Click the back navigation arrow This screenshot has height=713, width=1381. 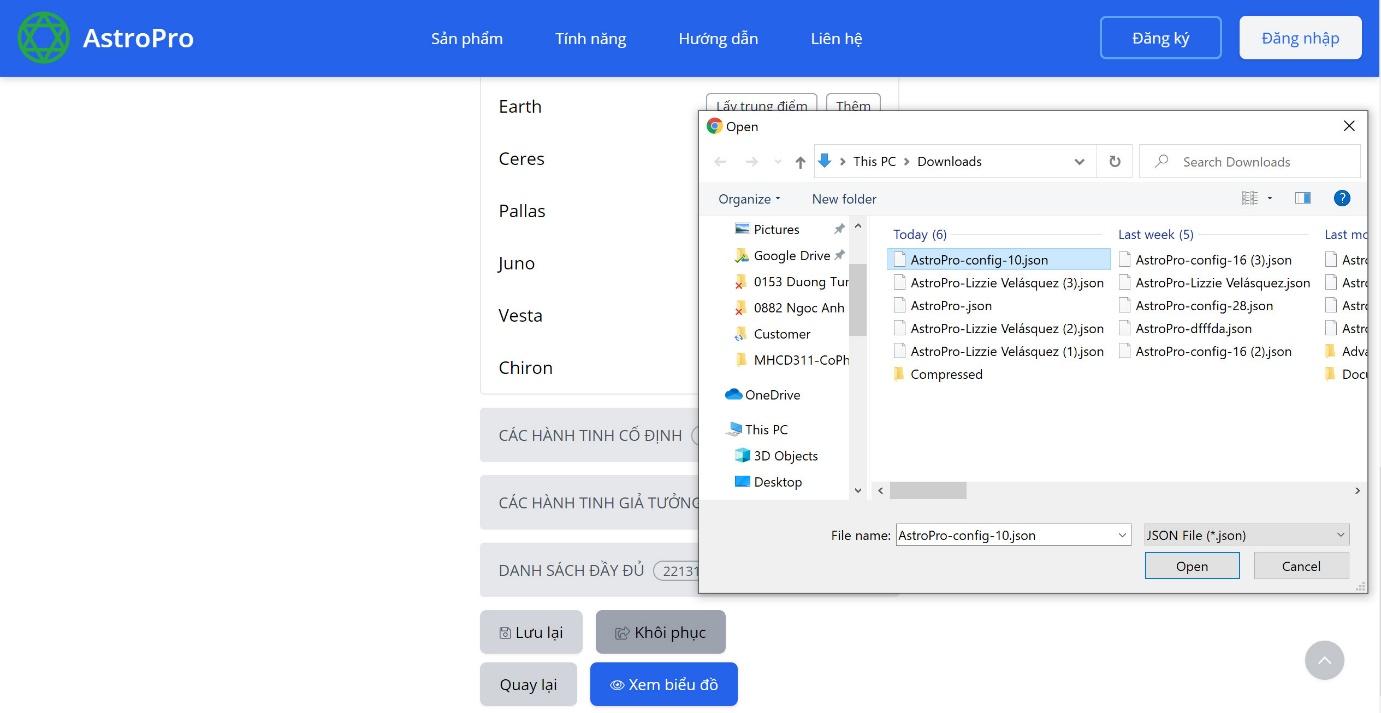tap(720, 161)
